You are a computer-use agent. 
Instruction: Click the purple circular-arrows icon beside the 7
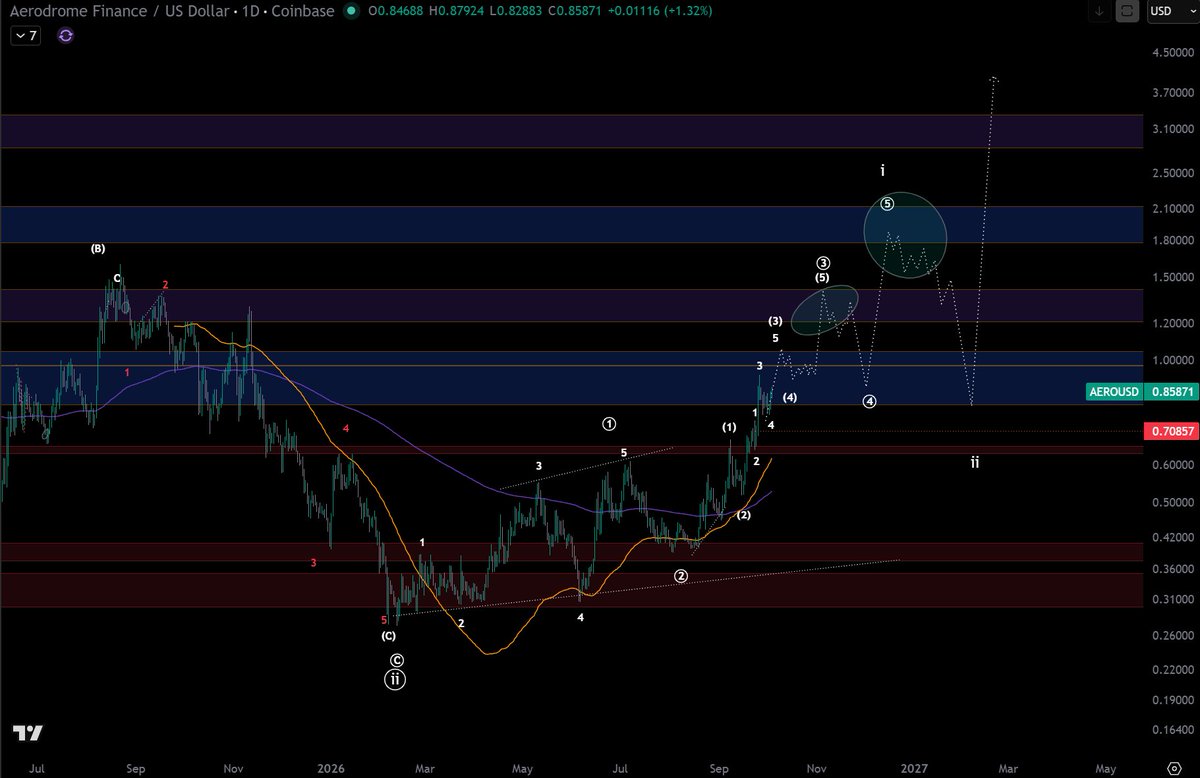(66, 35)
